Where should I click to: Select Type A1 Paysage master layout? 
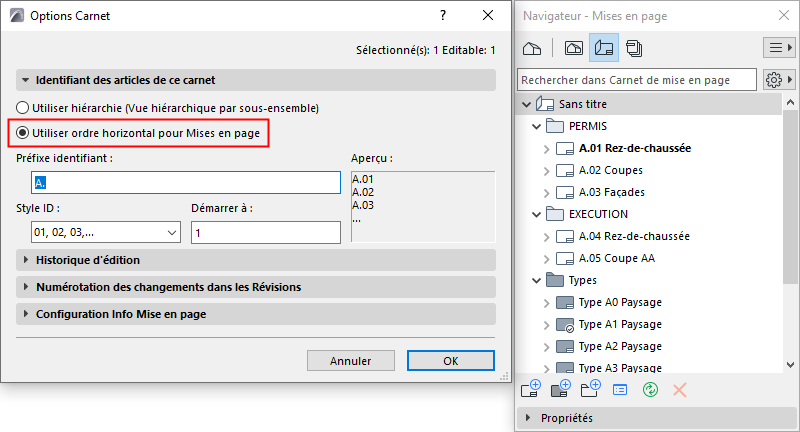(x=620, y=324)
